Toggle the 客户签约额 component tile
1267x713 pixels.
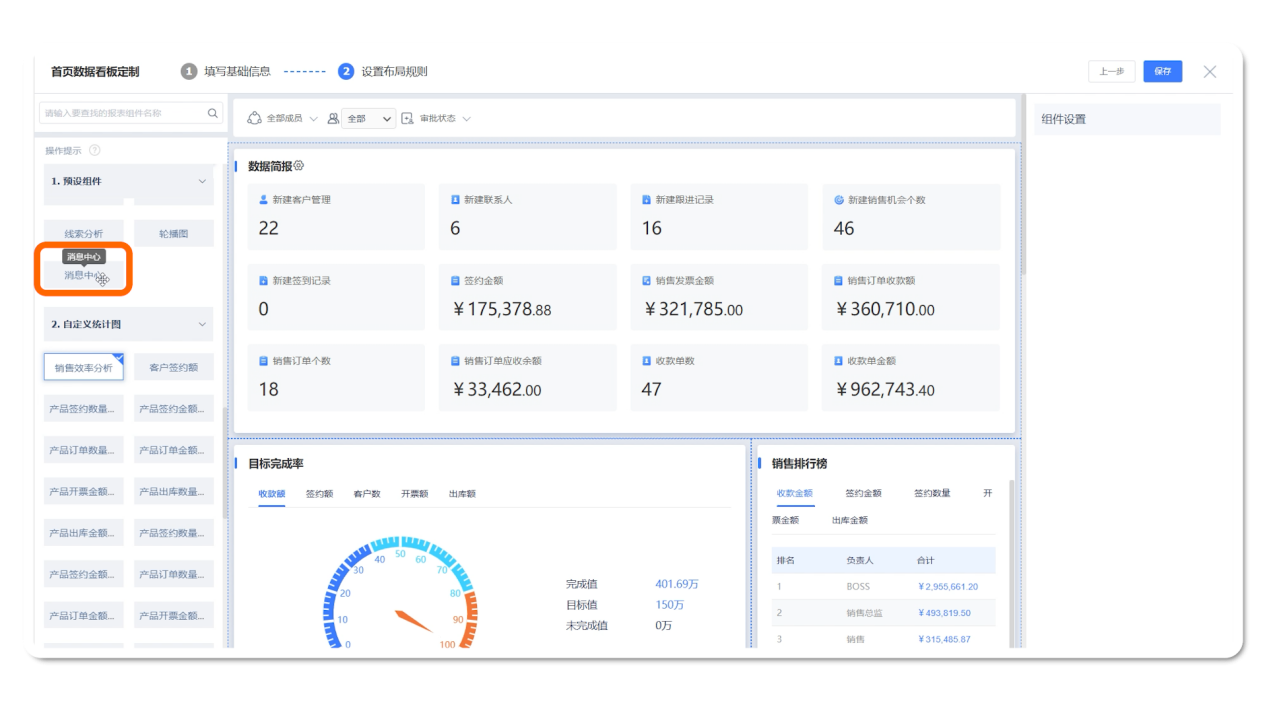pyautogui.click(x=173, y=368)
